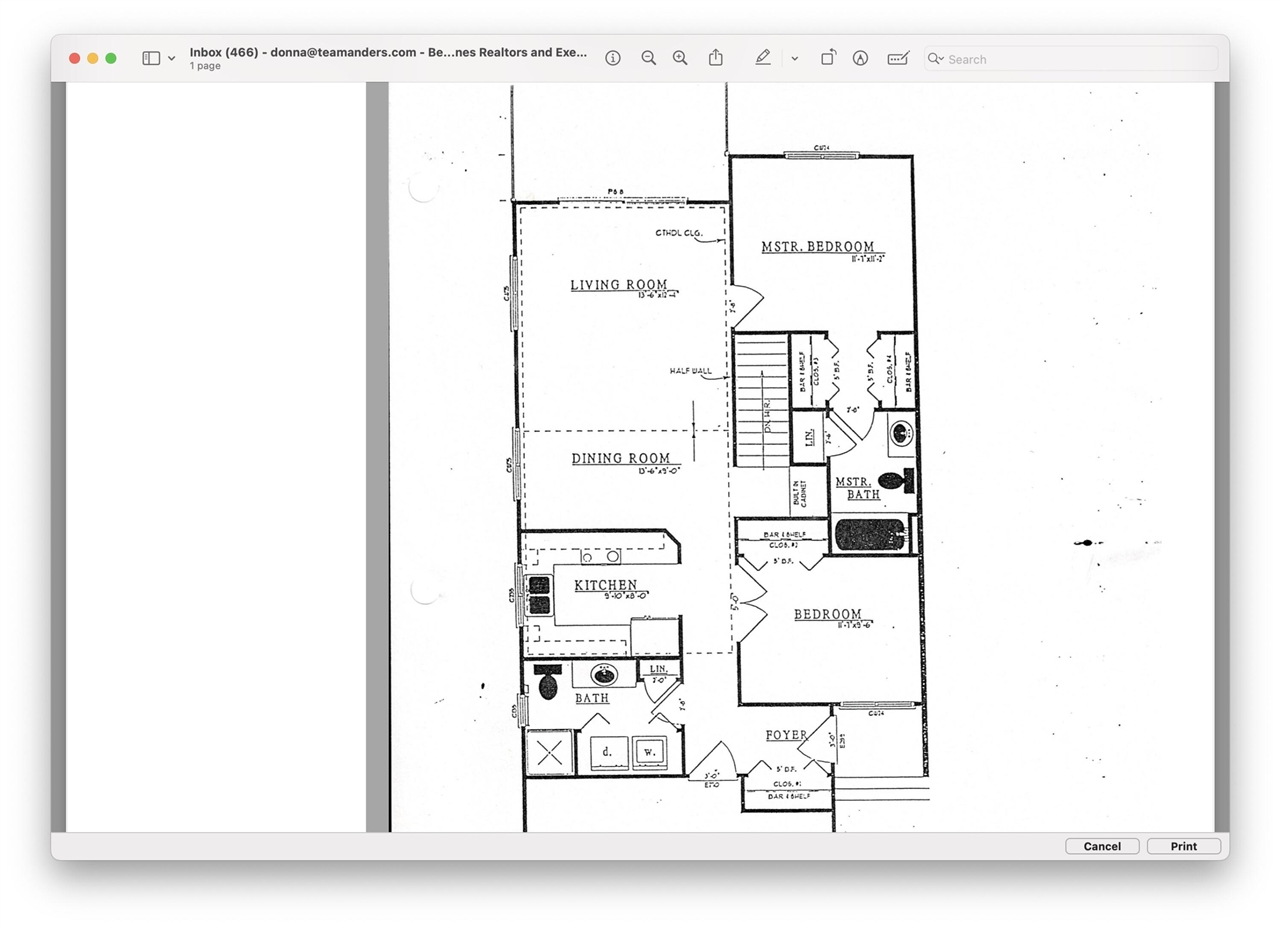Screen dimensions: 1280x927
Task: Open the form filling tool
Action: click(897, 58)
